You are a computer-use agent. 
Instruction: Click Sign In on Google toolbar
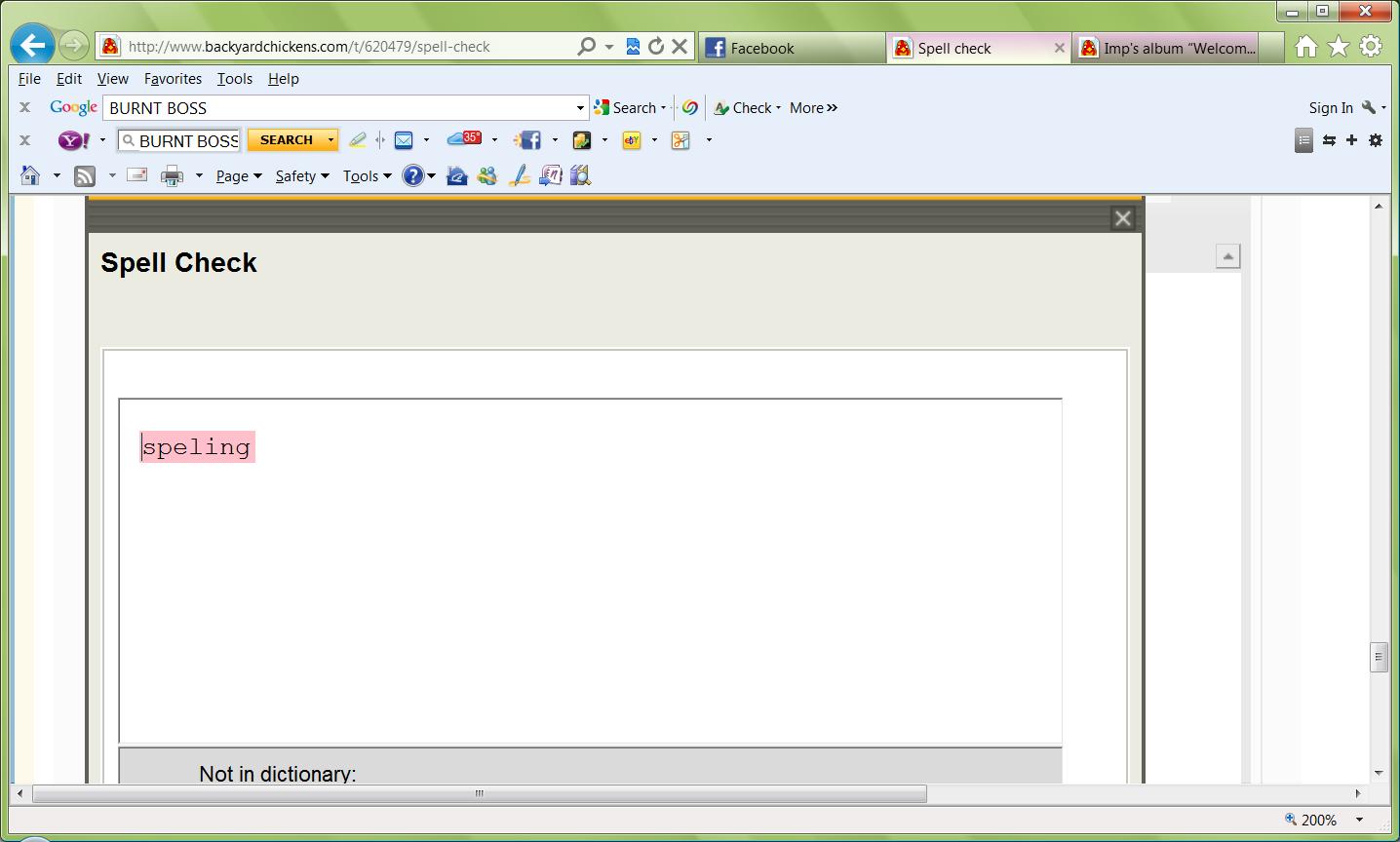click(x=1330, y=108)
